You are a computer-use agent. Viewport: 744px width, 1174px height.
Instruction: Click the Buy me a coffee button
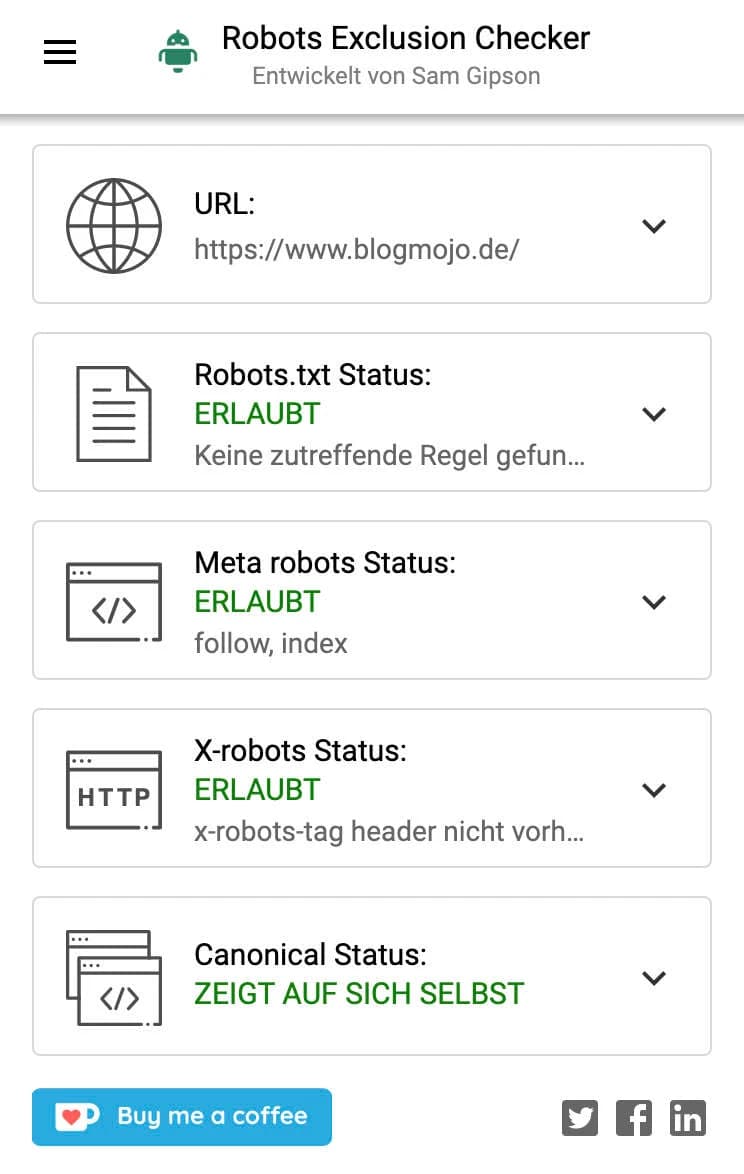(x=181, y=1117)
